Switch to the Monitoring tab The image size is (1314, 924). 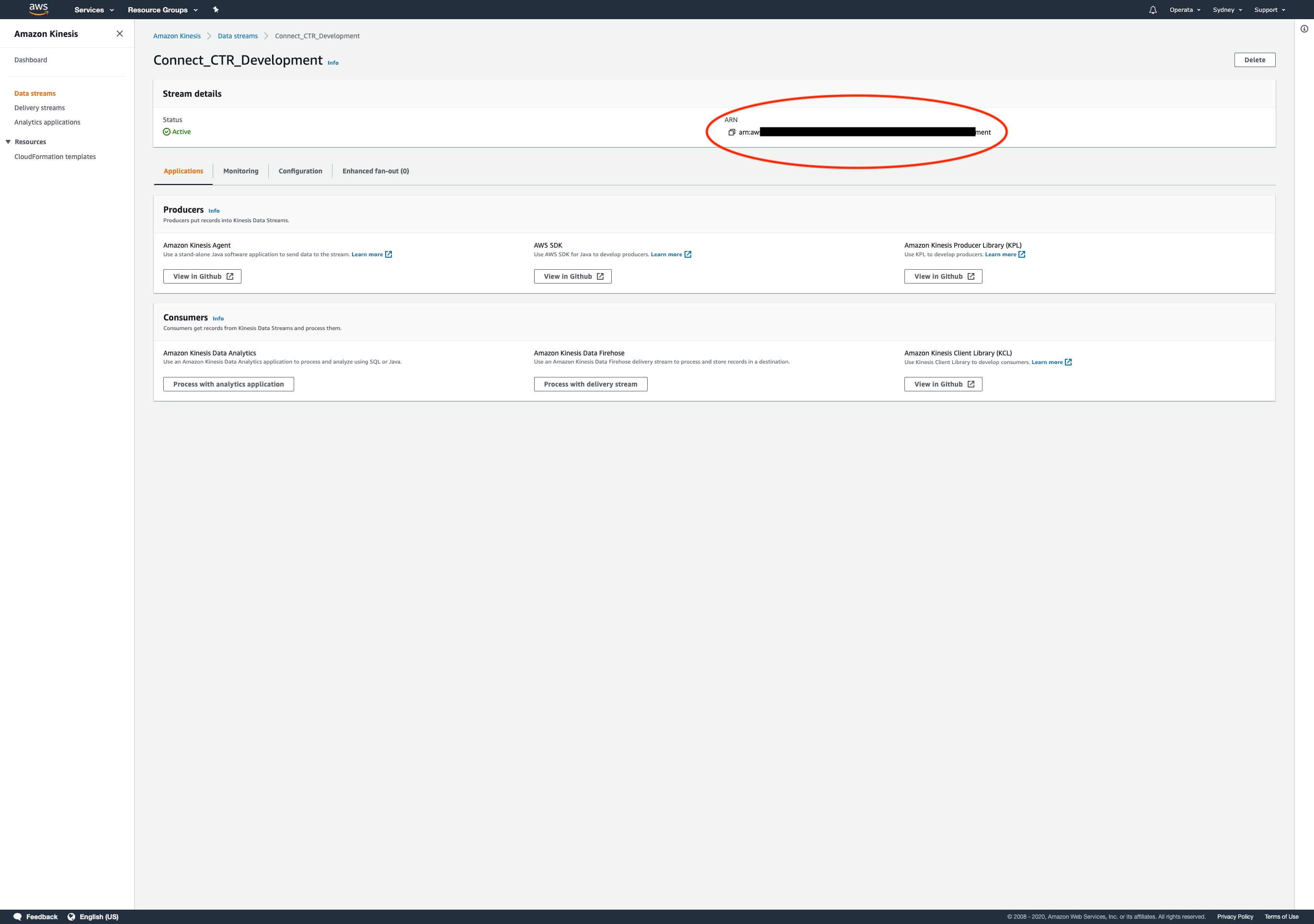pyautogui.click(x=240, y=171)
